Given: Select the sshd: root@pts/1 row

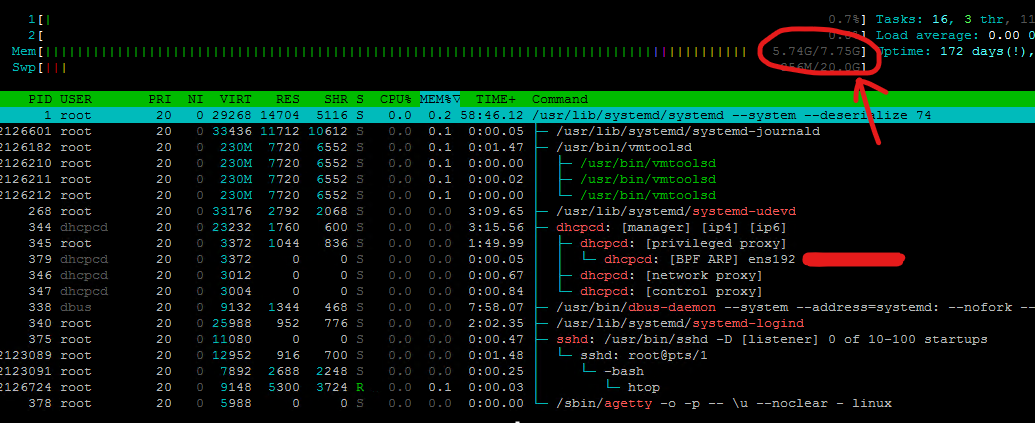Looking at the screenshot, I should tap(518, 355).
